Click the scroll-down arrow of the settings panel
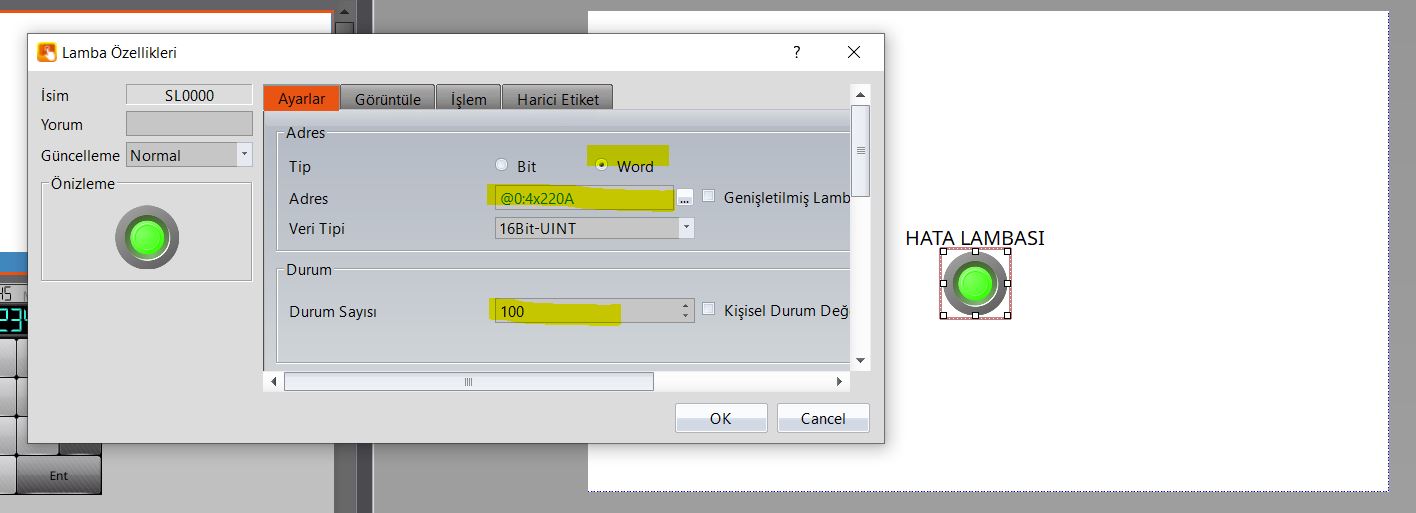Screen dimensions: 1416x513 click(x=860, y=360)
